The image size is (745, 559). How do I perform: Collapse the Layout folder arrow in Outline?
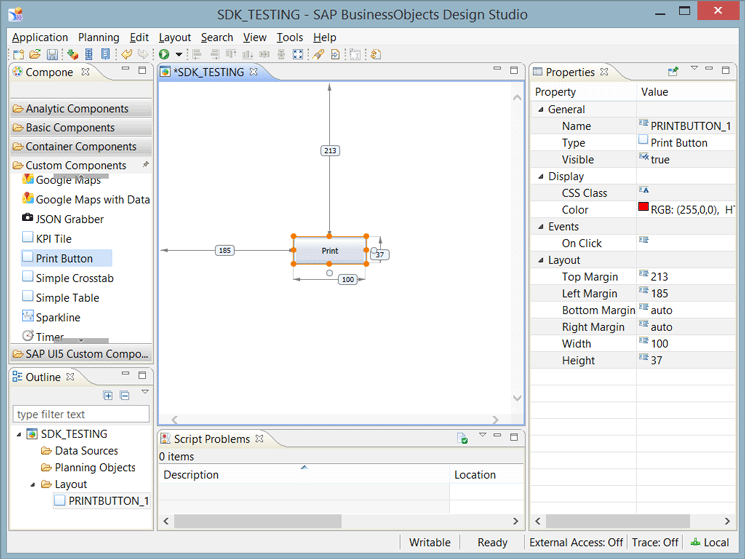click(33, 484)
